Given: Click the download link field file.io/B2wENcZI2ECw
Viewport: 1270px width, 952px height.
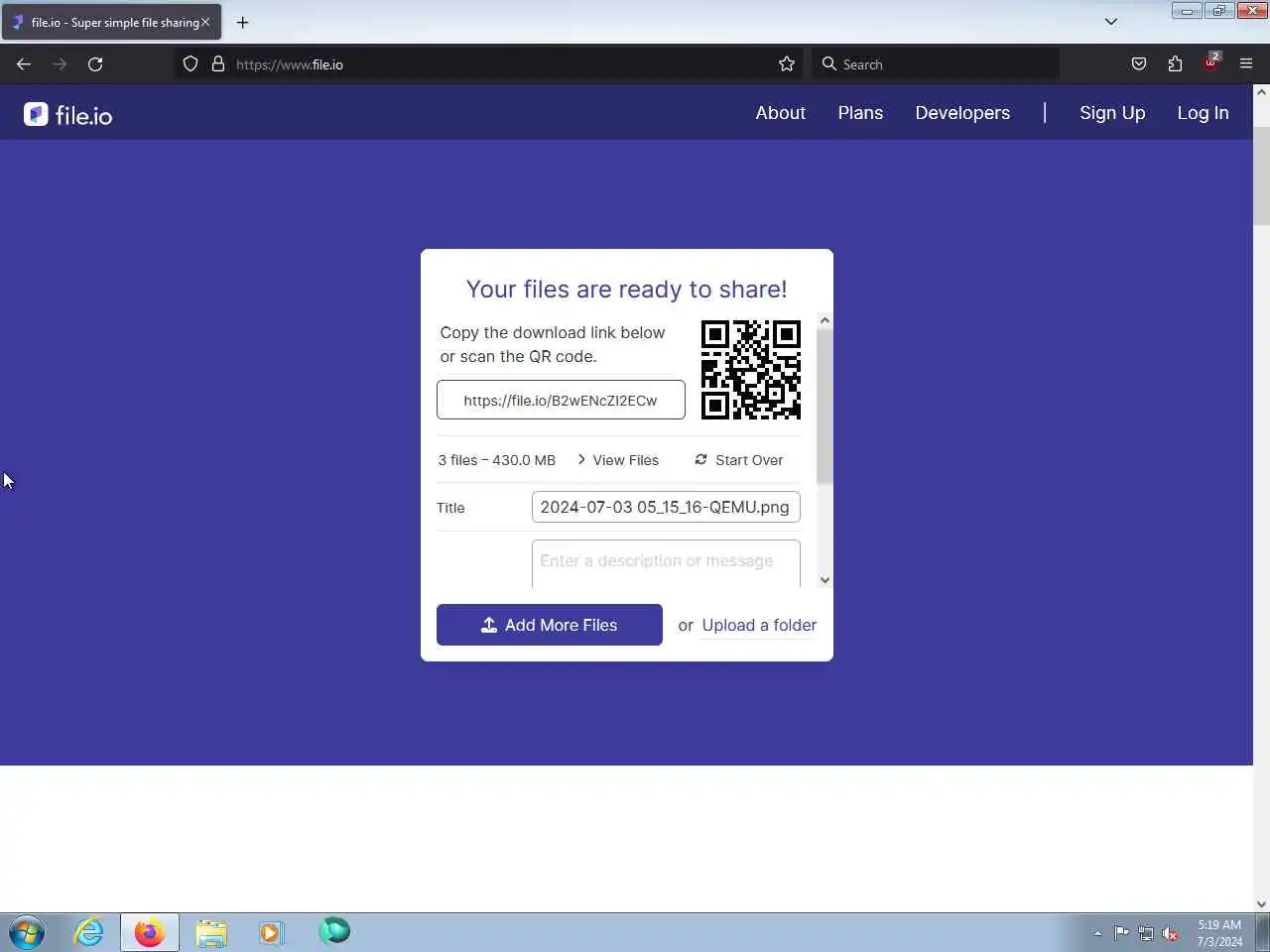Looking at the screenshot, I should pyautogui.click(x=561, y=400).
